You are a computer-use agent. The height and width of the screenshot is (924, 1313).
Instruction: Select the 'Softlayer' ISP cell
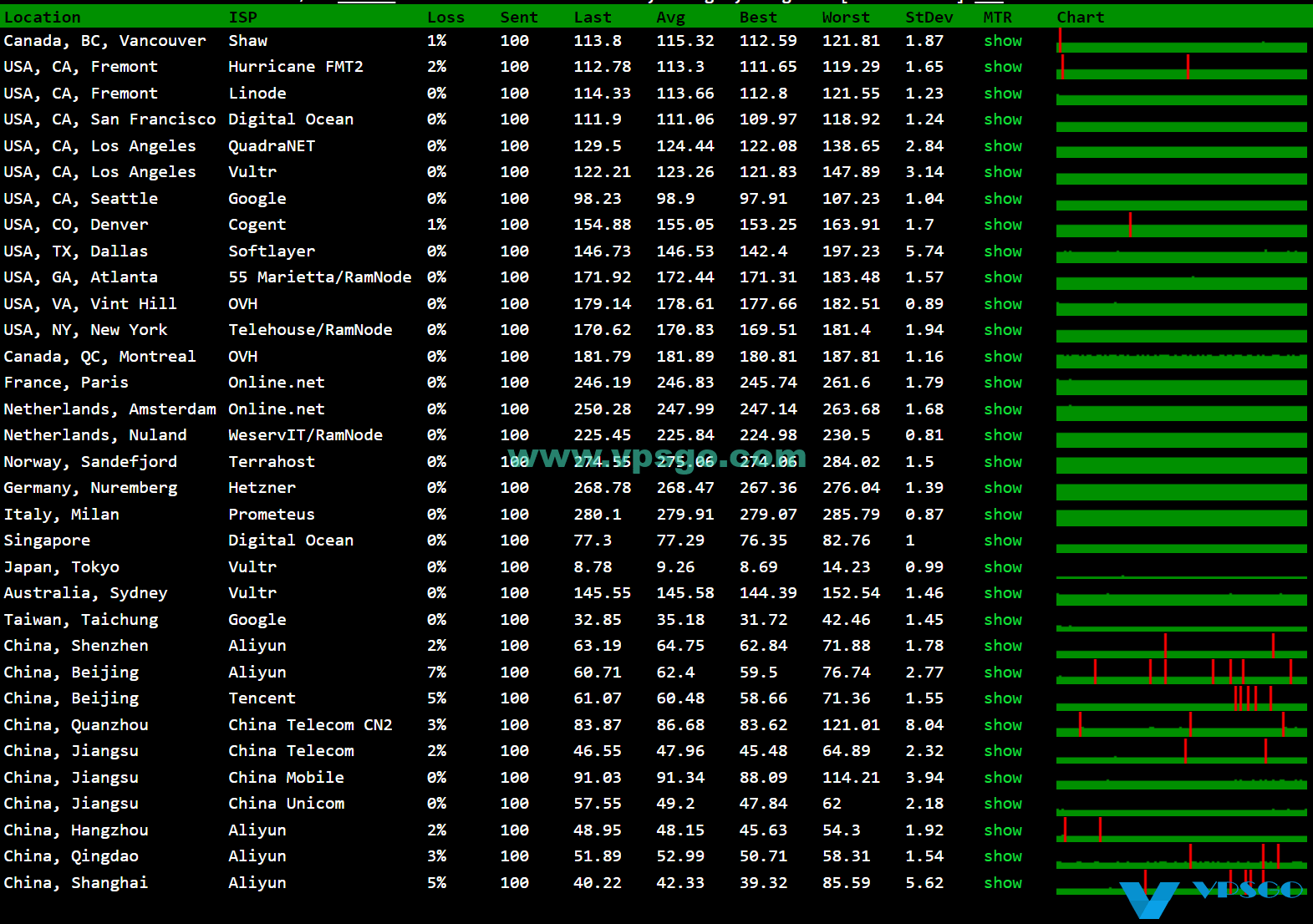pos(272,251)
